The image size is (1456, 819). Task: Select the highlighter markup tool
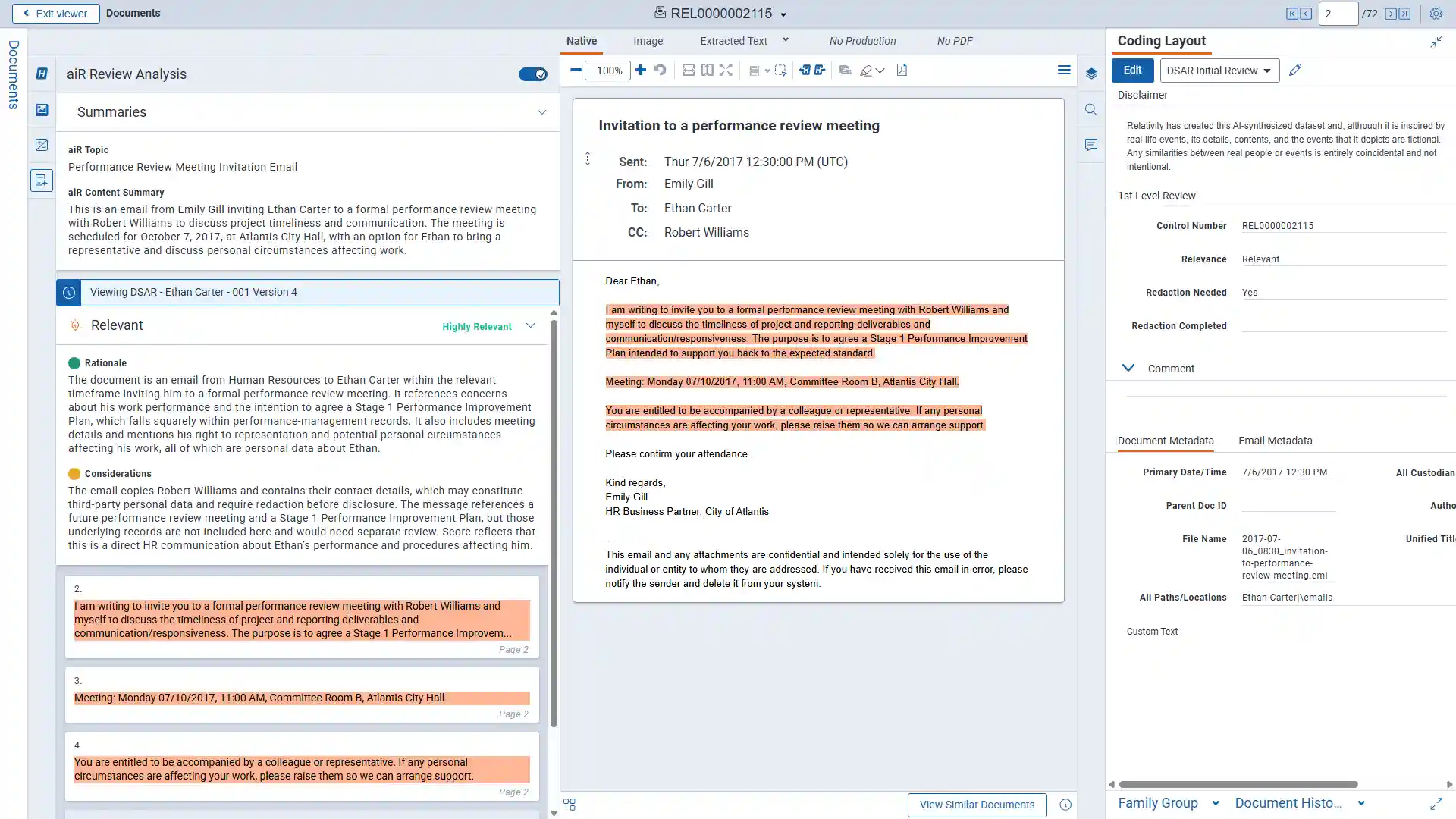point(866,71)
